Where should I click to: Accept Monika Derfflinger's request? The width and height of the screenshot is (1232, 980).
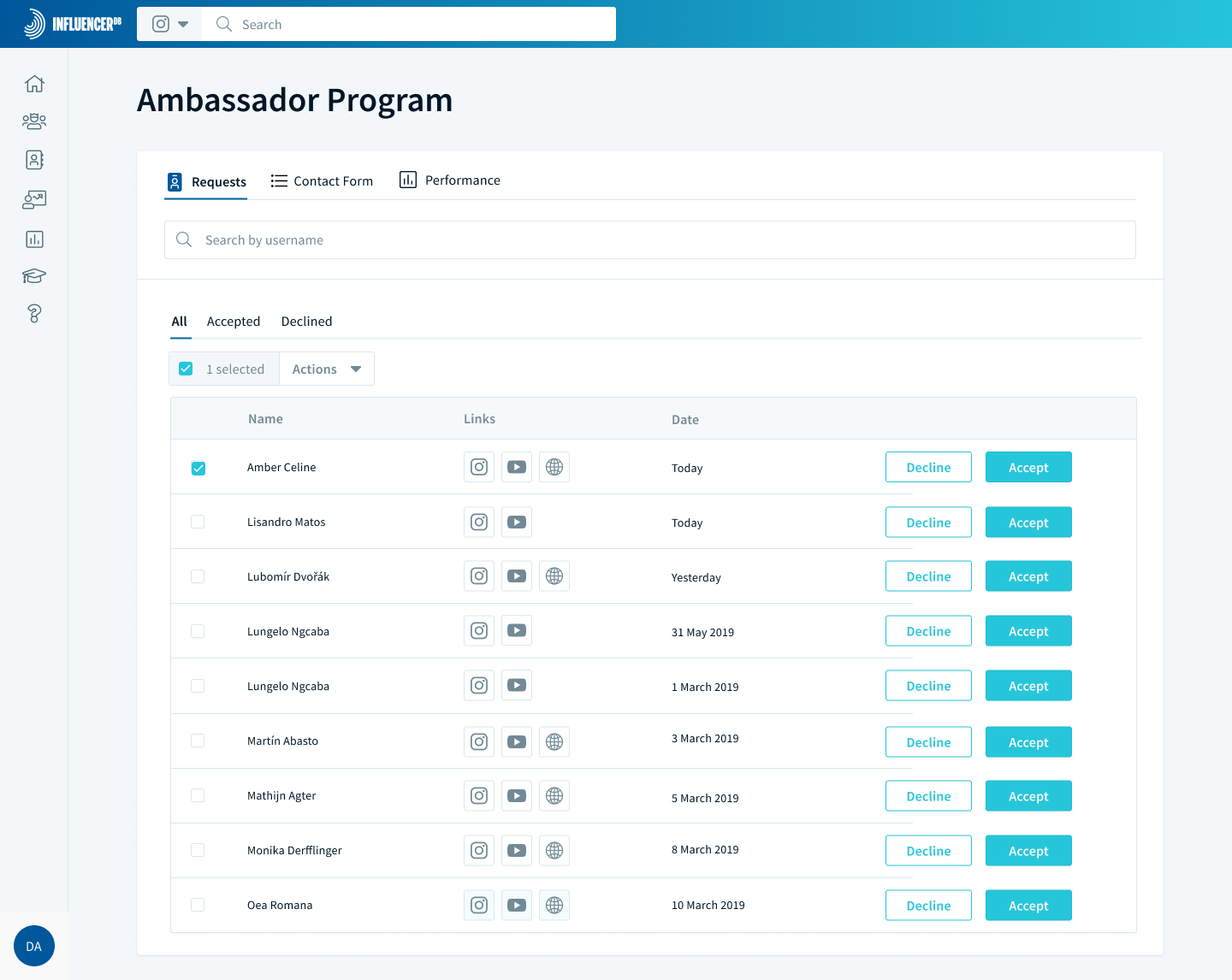[x=1028, y=851]
